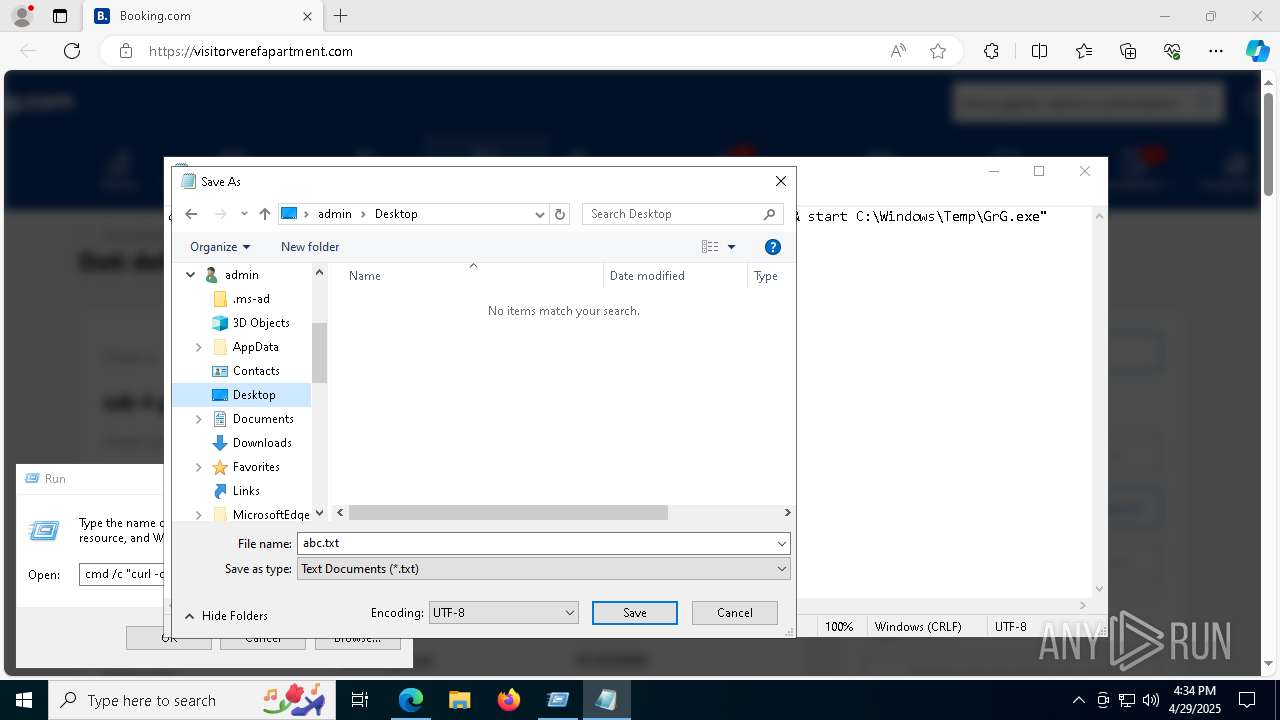Select Contacts in folder tree
Screen dimensions: 1280x720
[256, 371]
